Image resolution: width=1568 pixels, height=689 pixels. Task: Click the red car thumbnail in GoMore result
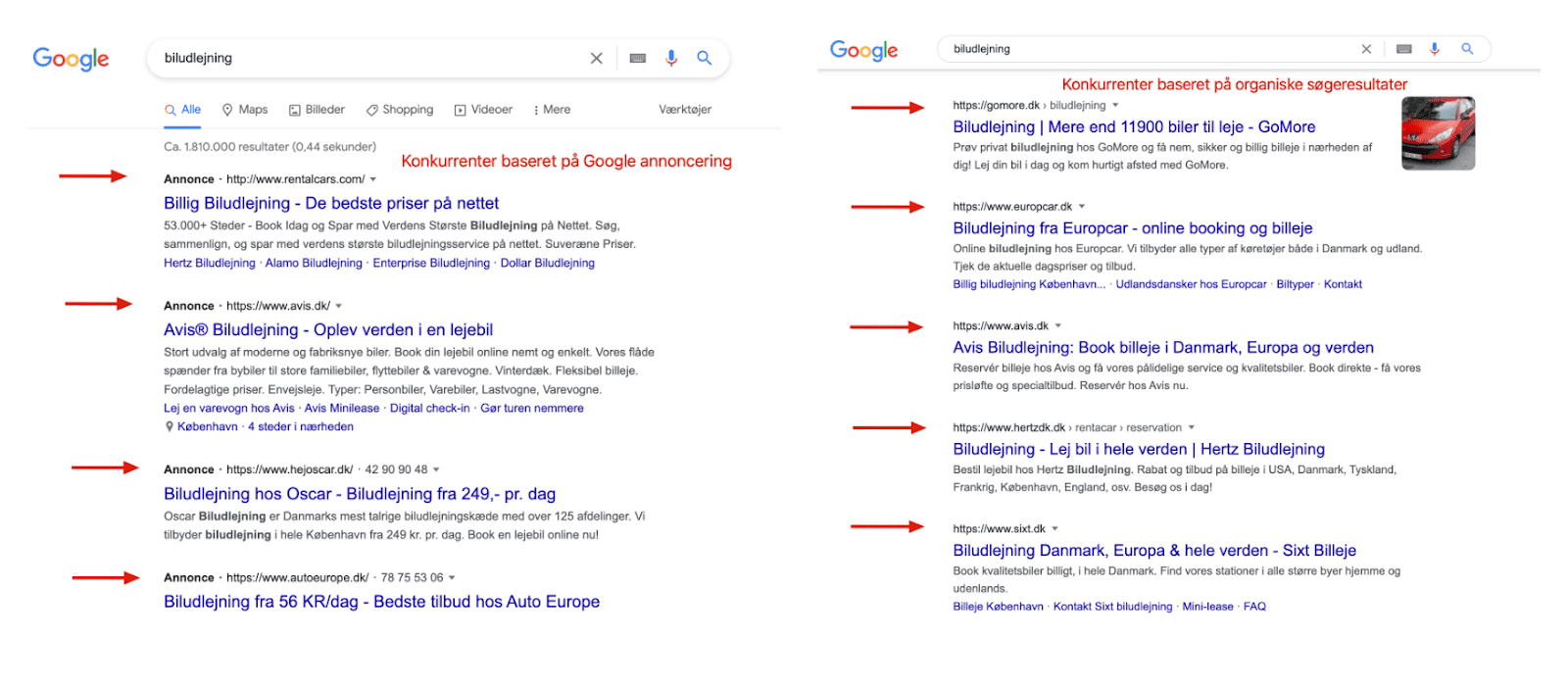pyautogui.click(x=1438, y=133)
